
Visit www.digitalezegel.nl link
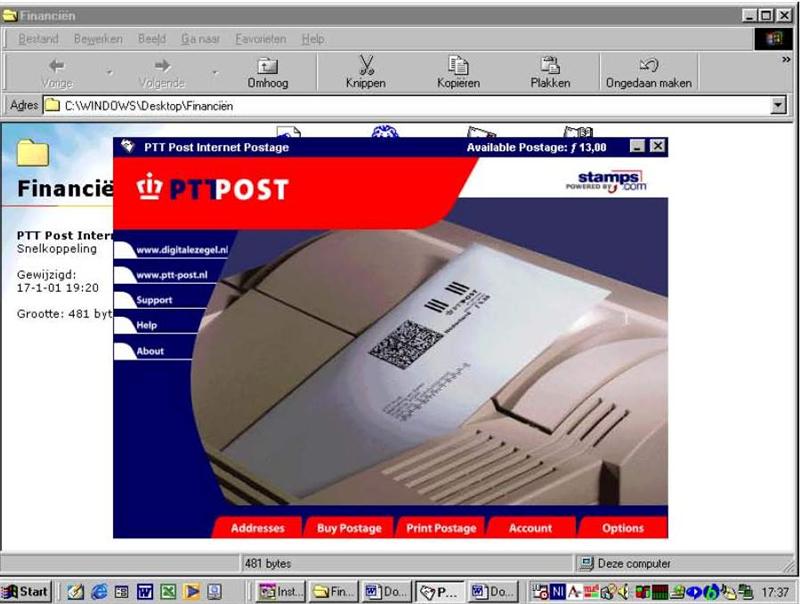click(182, 250)
